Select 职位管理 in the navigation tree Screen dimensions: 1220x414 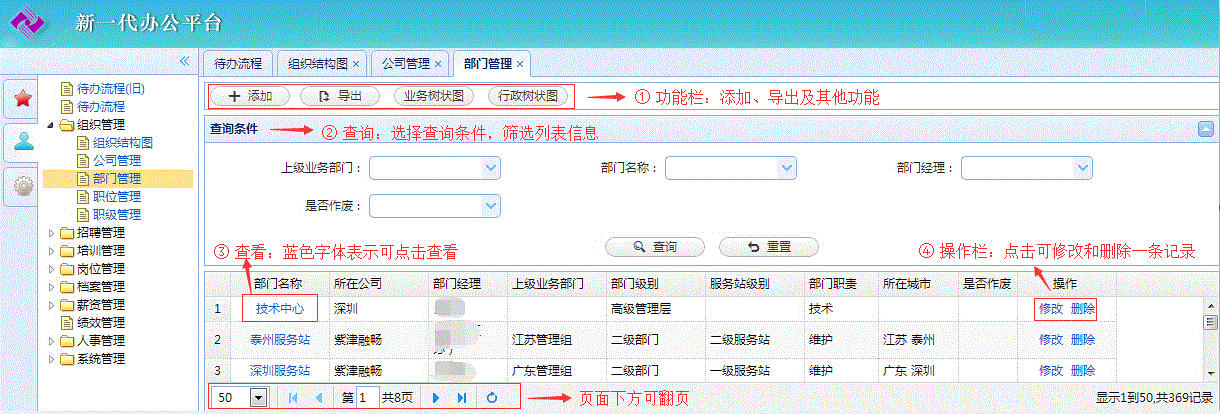pyautogui.click(x=116, y=197)
